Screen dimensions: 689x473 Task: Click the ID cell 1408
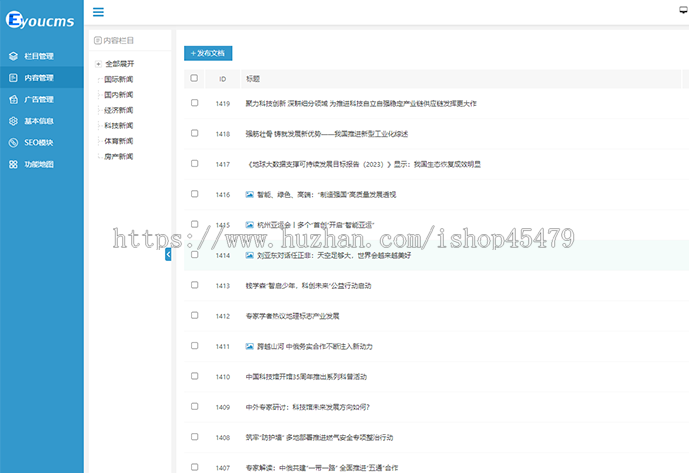pyautogui.click(x=223, y=437)
